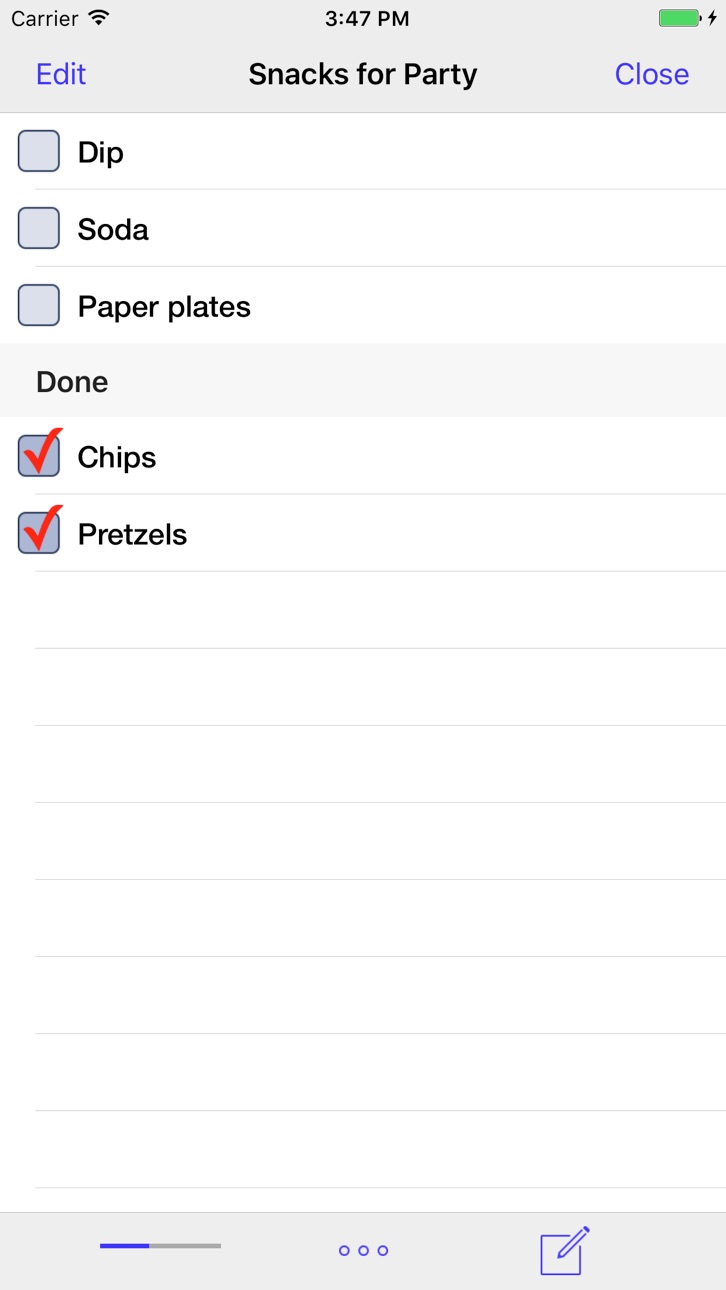The width and height of the screenshot is (726, 1290).
Task: Tap the Edit button
Action: point(61,74)
